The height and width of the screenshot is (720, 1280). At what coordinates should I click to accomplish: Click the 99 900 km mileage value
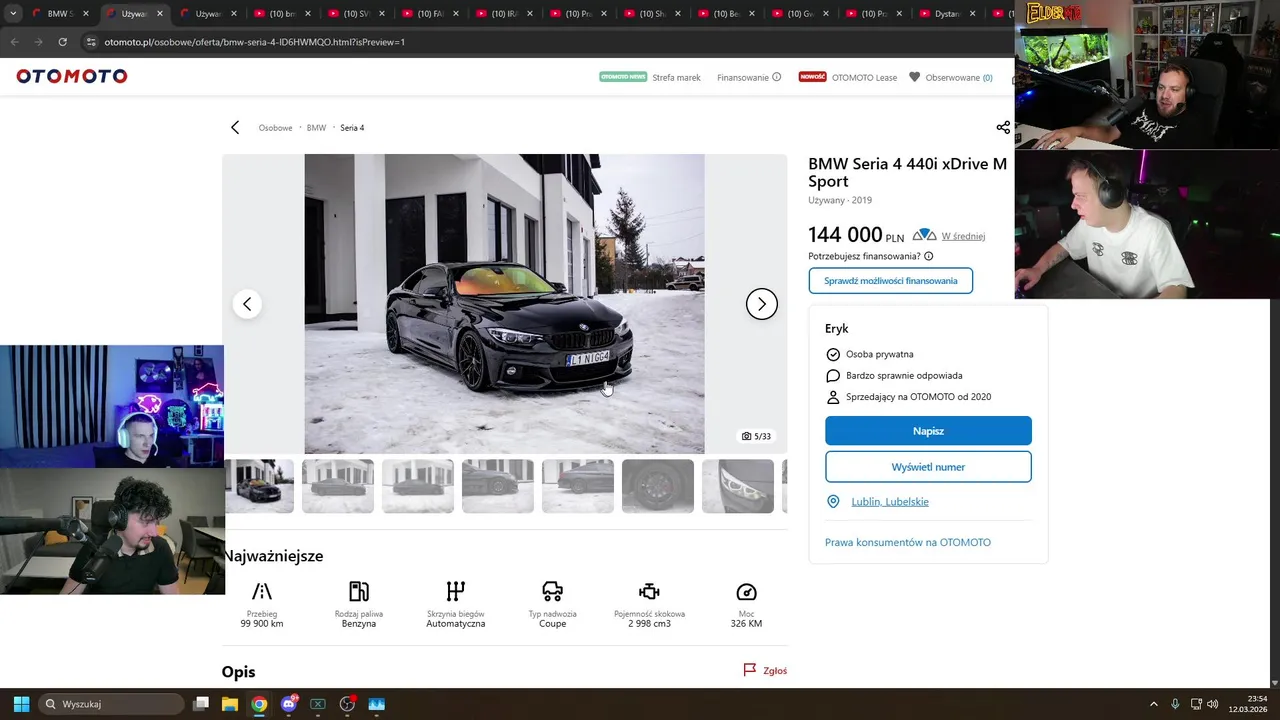(262, 624)
